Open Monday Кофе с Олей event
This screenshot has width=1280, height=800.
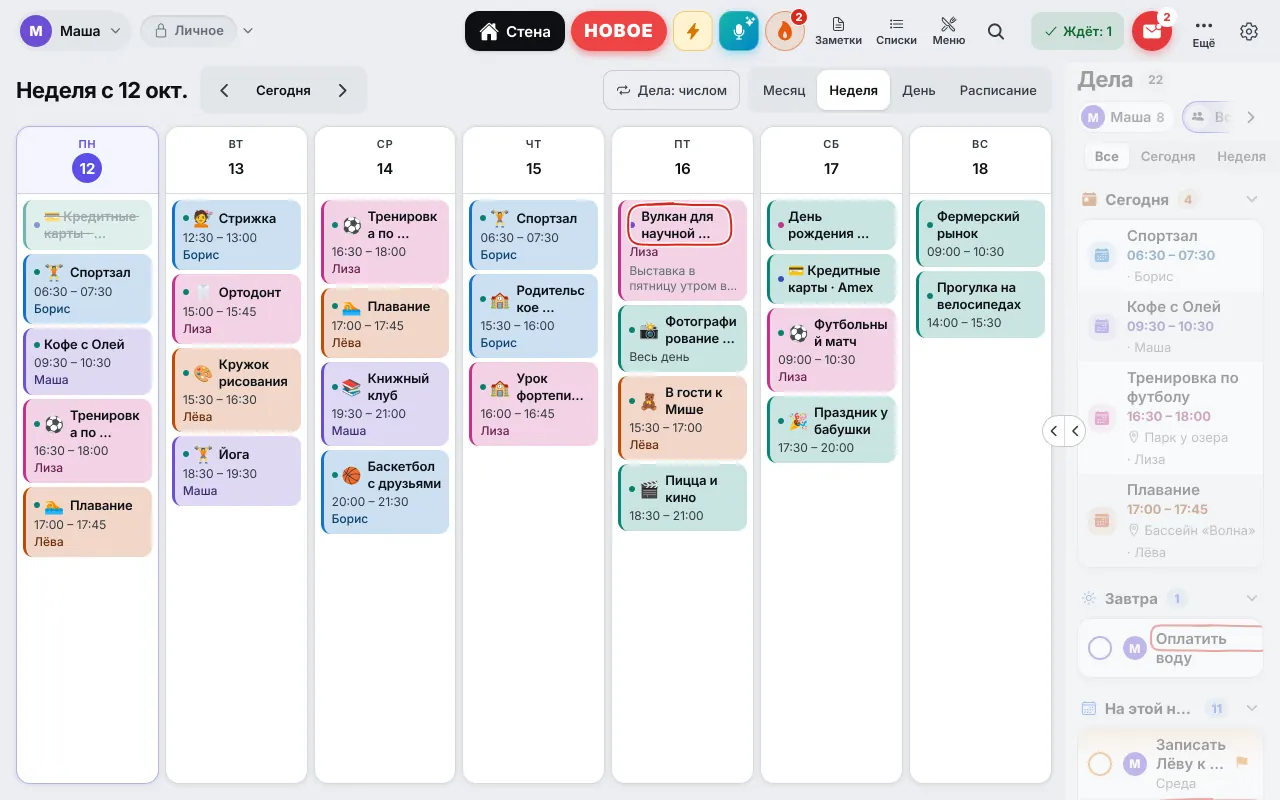(x=87, y=361)
